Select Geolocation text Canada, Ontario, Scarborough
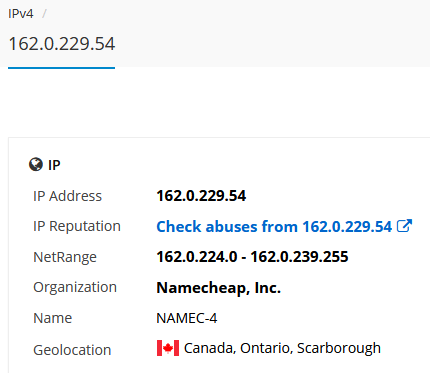The image size is (430, 373). pyautogui.click(x=282, y=348)
